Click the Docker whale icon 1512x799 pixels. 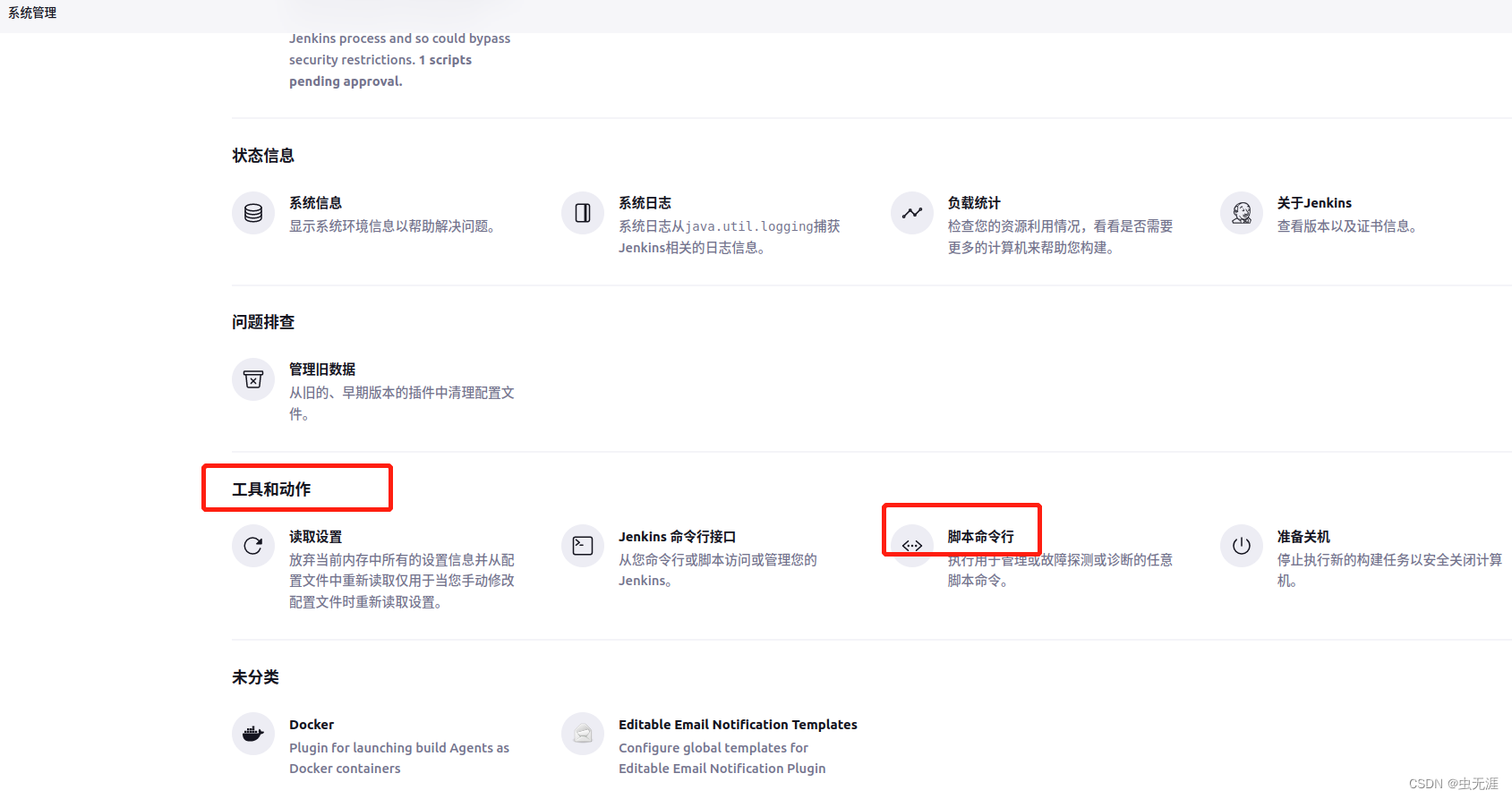point(253,734)
